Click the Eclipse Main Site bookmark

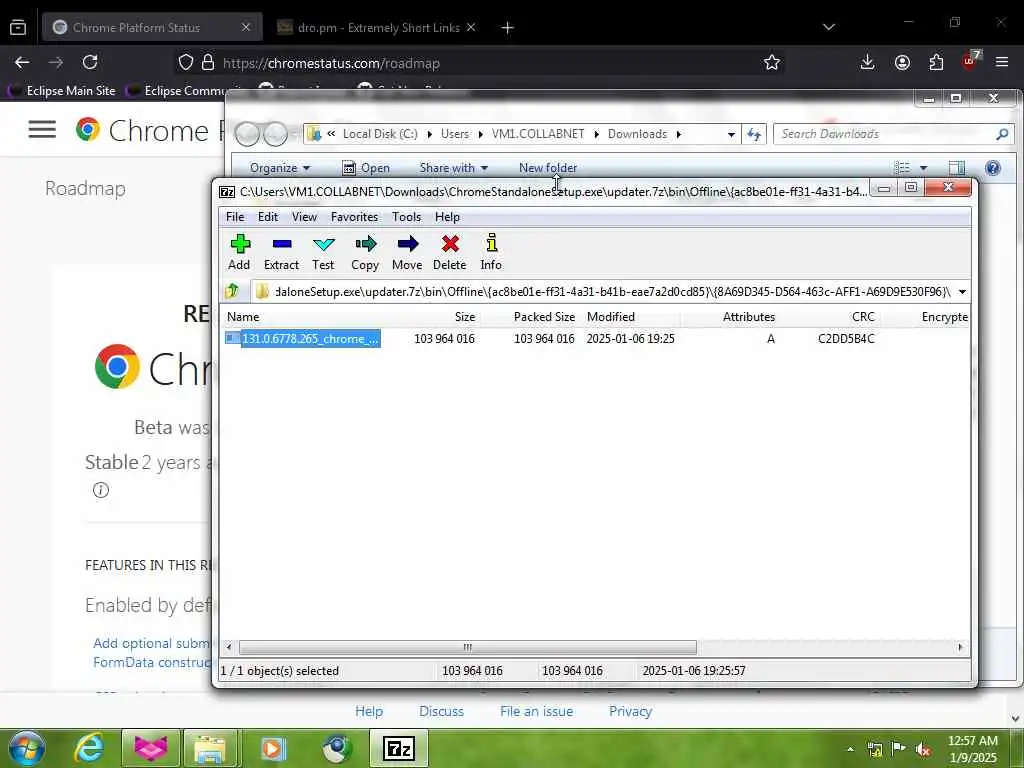coord(61,91)
